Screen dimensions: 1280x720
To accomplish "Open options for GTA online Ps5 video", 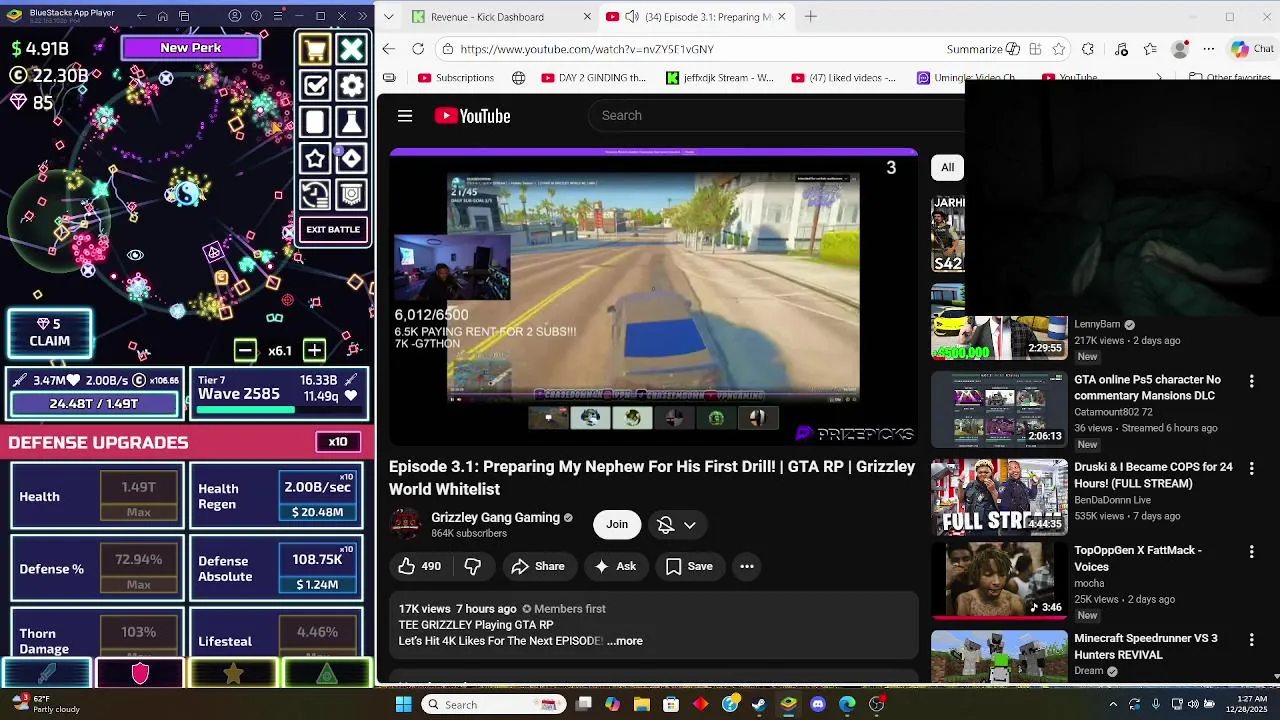I will [x=1251, y=381].
